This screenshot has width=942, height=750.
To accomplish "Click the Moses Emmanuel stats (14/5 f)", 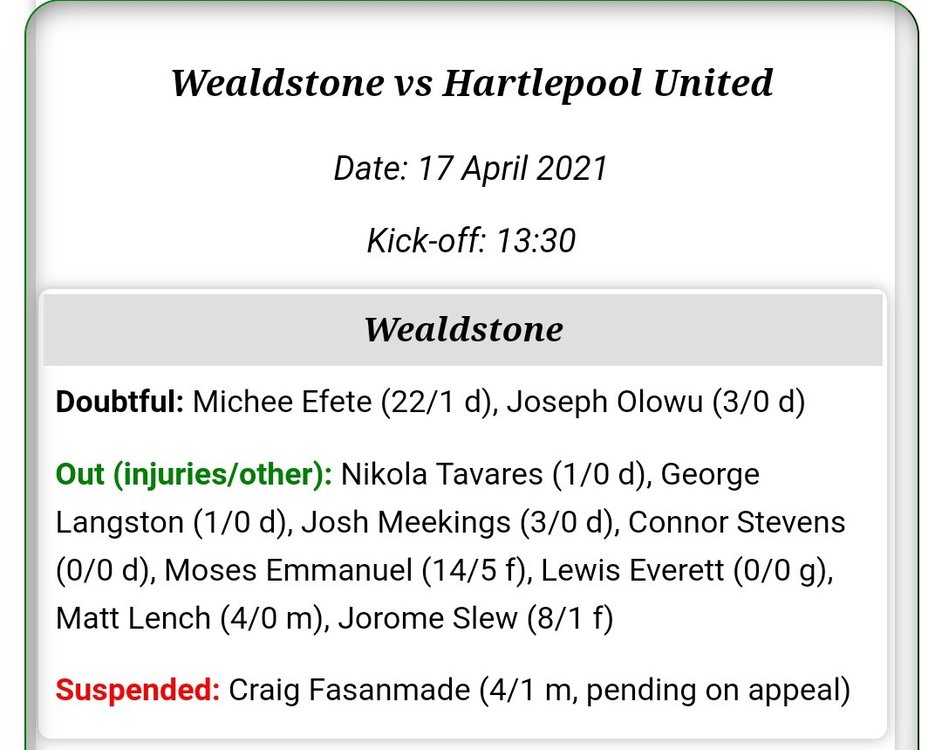I will pos(477,570).
